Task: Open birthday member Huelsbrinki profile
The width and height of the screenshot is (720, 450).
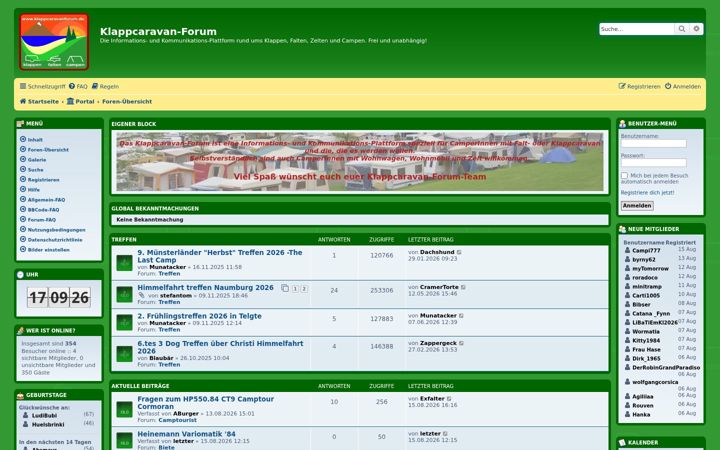Action: pos(48,425)
